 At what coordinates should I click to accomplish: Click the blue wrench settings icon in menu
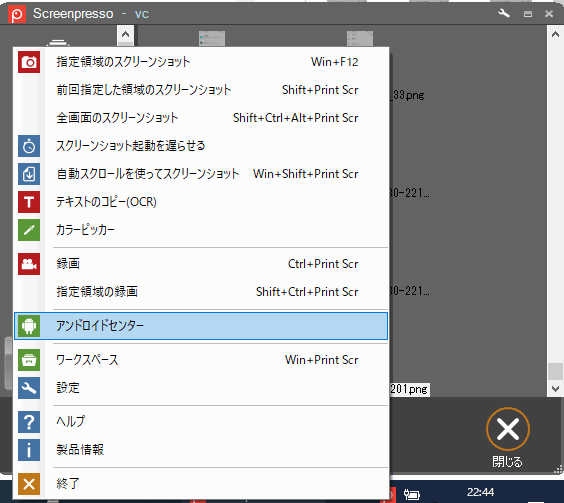29,388
